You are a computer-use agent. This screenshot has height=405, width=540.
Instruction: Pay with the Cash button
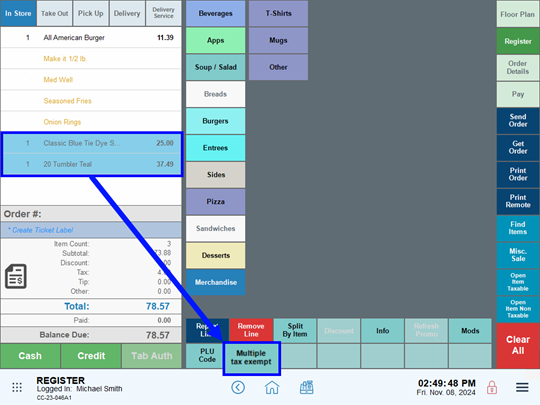(30, 356)
